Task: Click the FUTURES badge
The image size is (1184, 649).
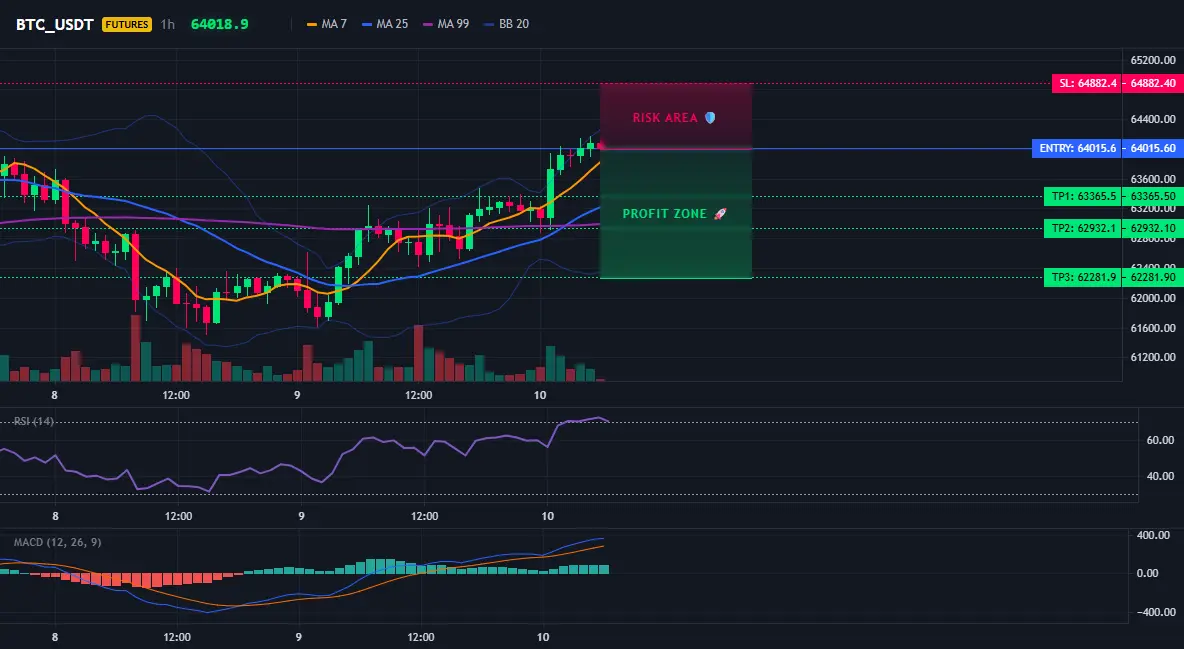Action: pyautogui.click(x=127, y=24)
